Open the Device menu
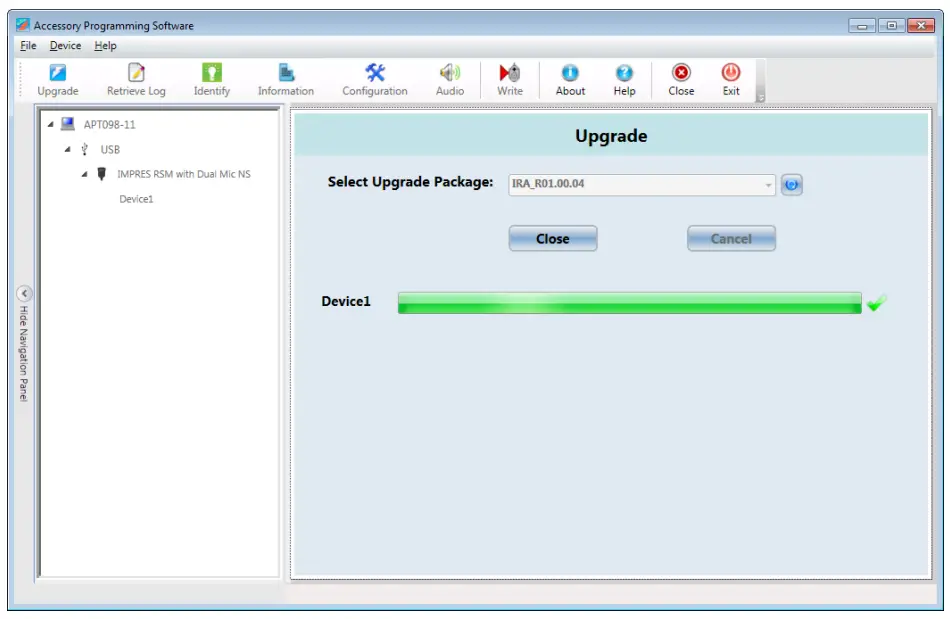The image size is (950, 619). pyautogui.click(x=64, y=45)
